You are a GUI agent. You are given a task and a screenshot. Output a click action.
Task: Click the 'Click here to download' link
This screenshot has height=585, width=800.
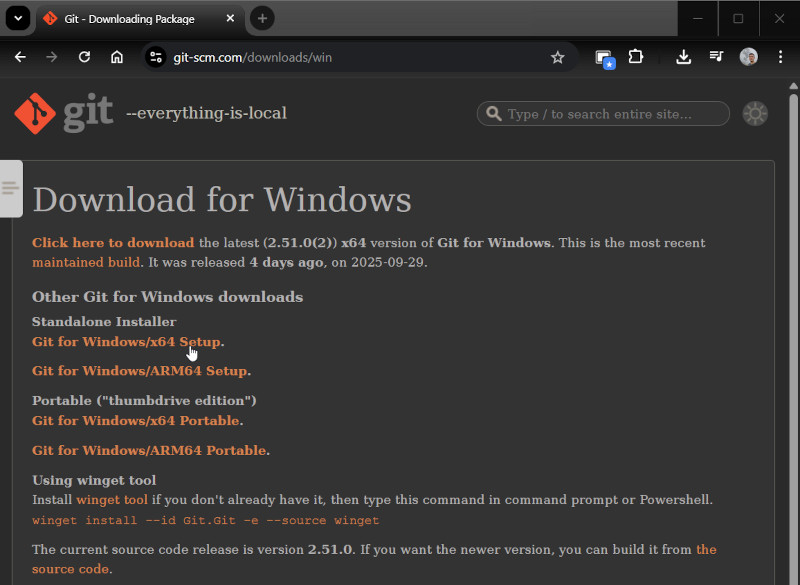point(113,243)
